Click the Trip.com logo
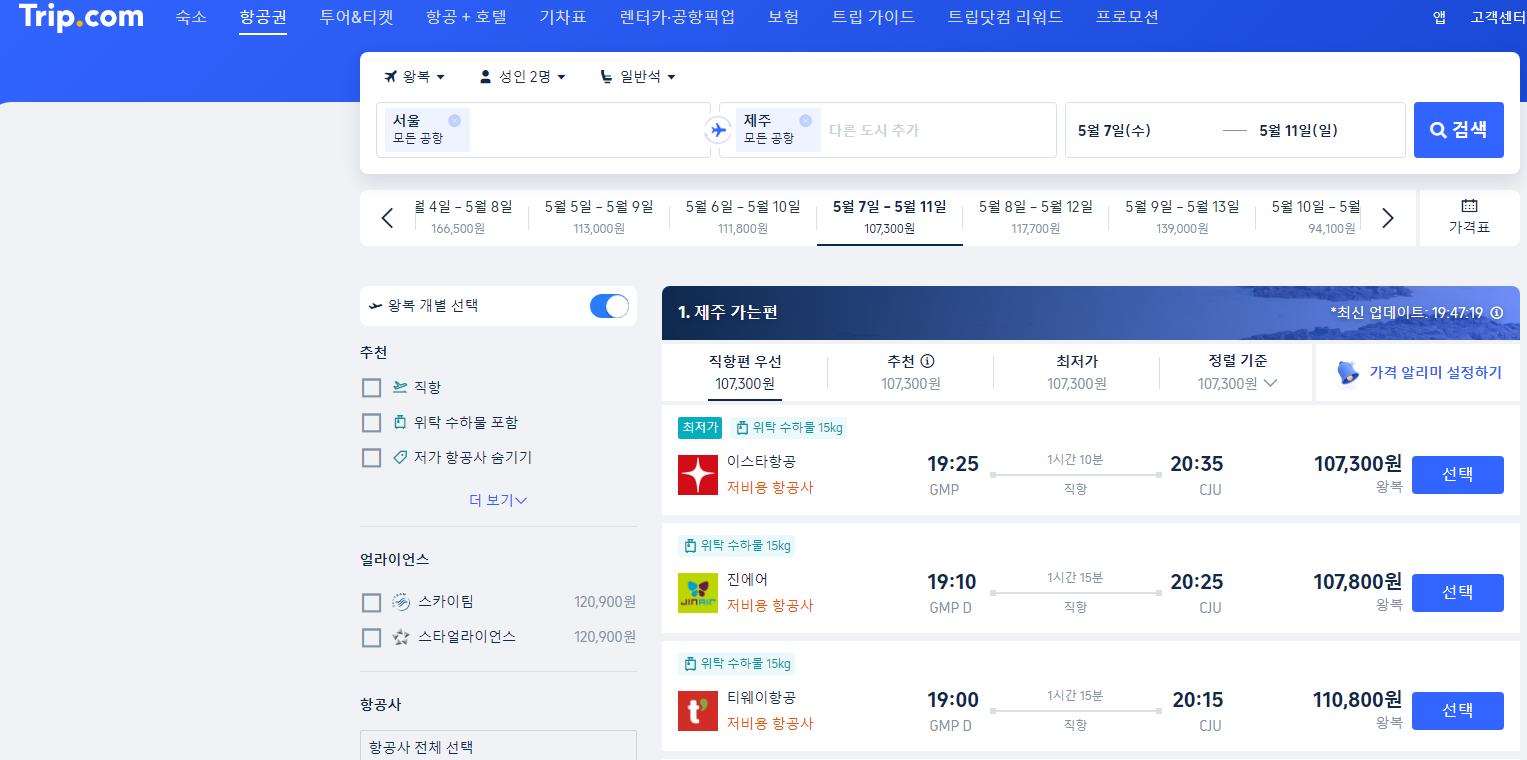Viewport: 1527px width, 760px height. 80,17
